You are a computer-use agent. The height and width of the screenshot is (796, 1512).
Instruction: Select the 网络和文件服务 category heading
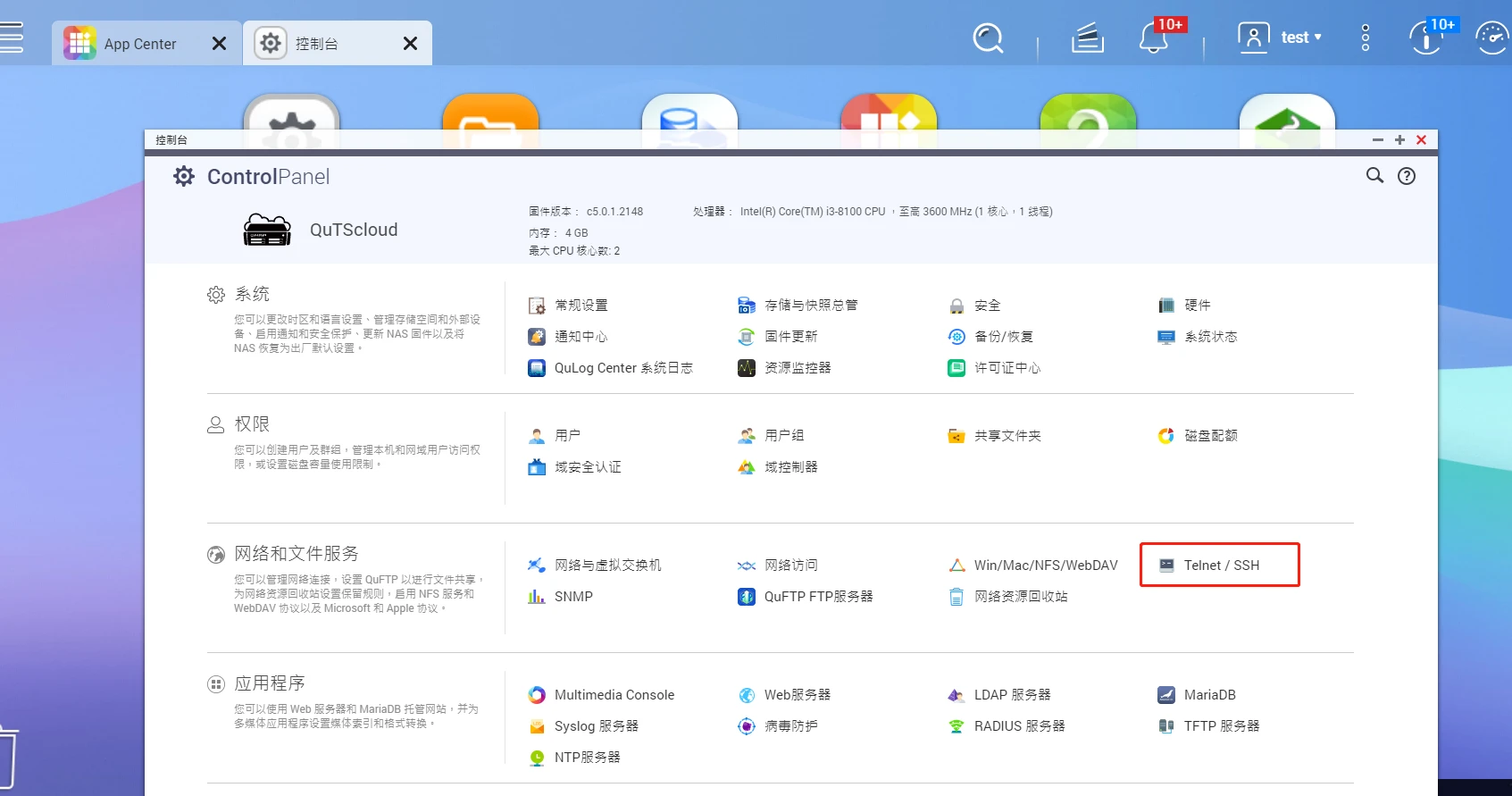(297, 554)
